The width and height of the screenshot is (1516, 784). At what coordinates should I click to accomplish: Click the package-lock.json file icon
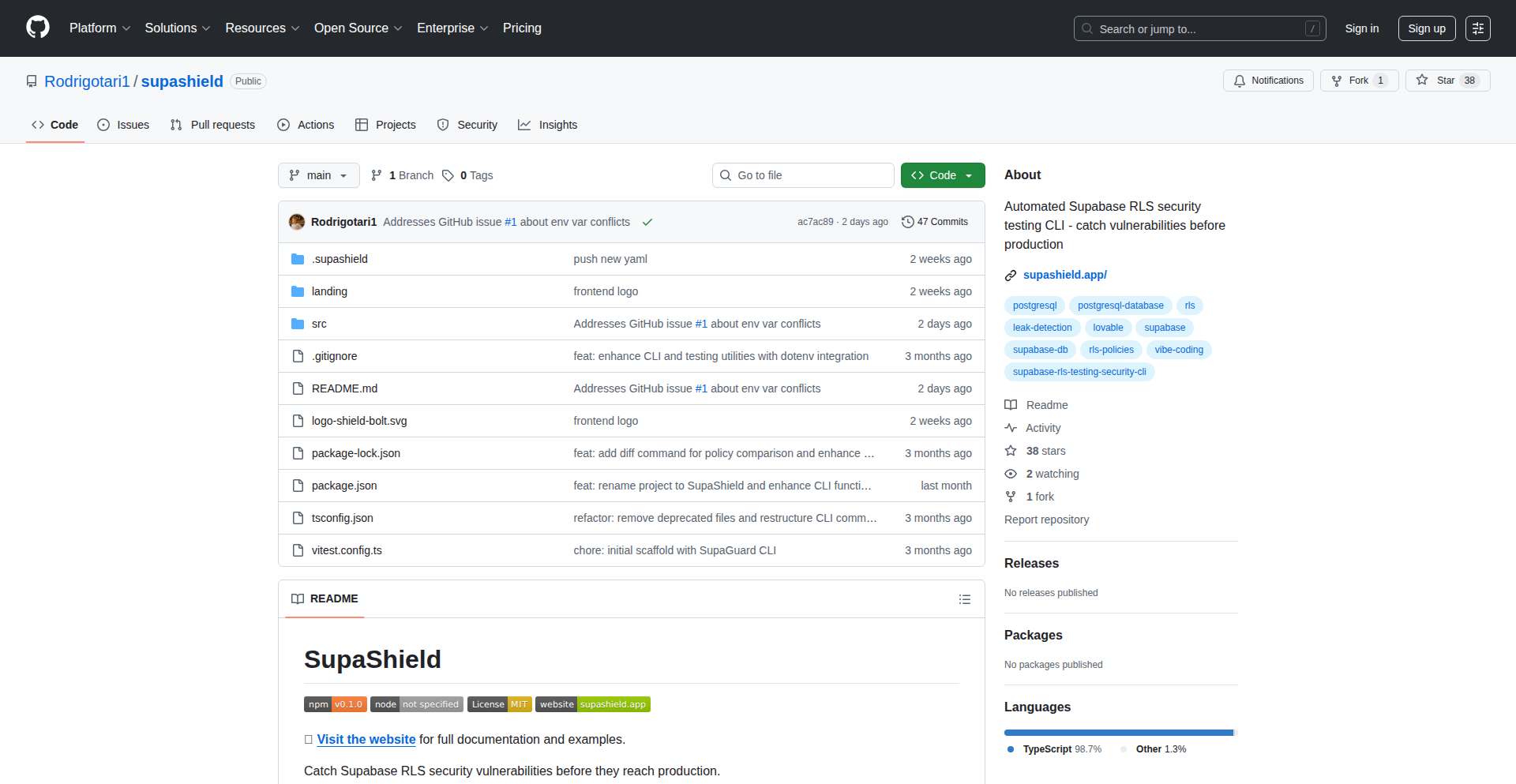click(x=298, y=453)
